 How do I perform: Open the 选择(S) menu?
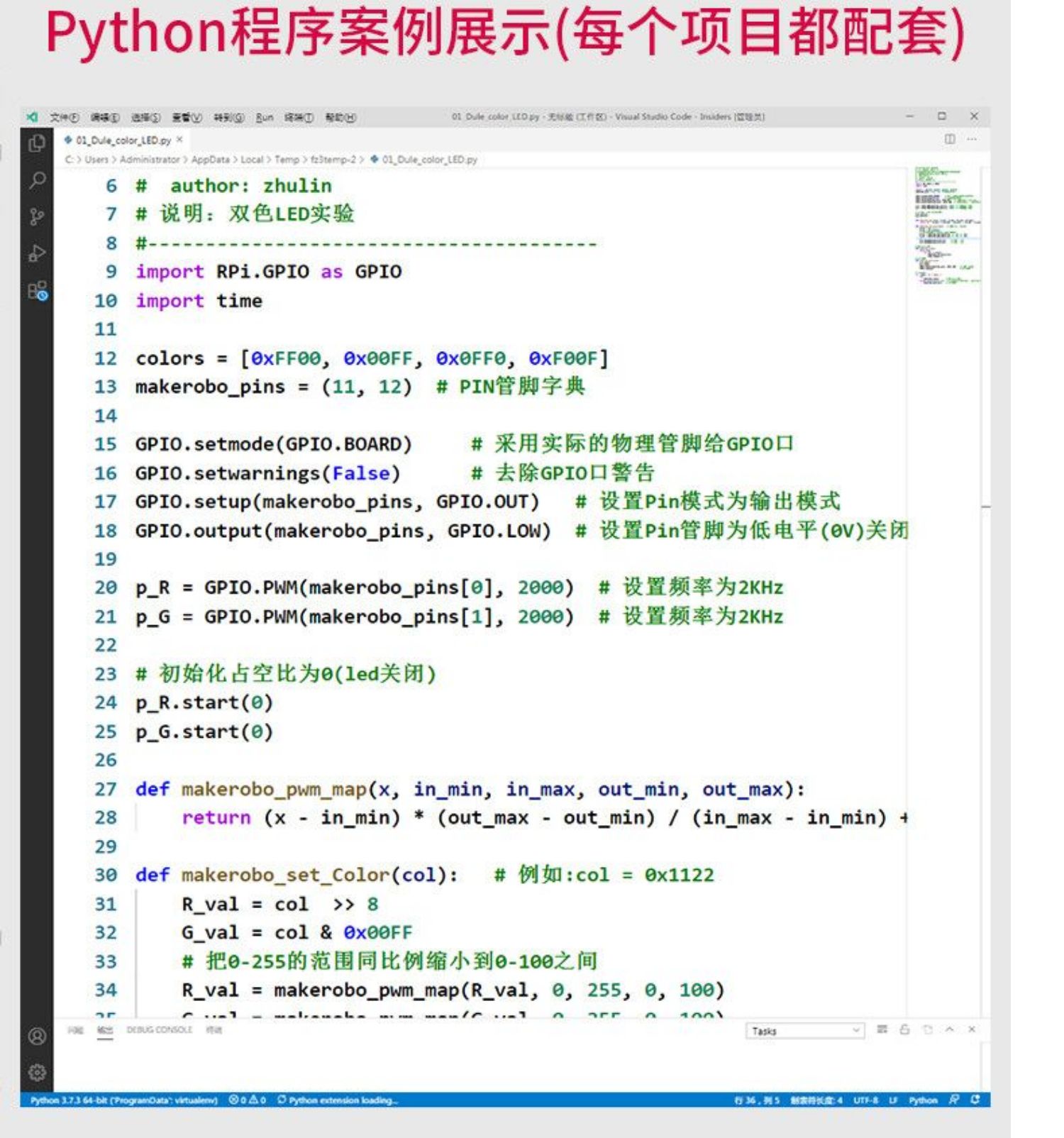[145, 117]
